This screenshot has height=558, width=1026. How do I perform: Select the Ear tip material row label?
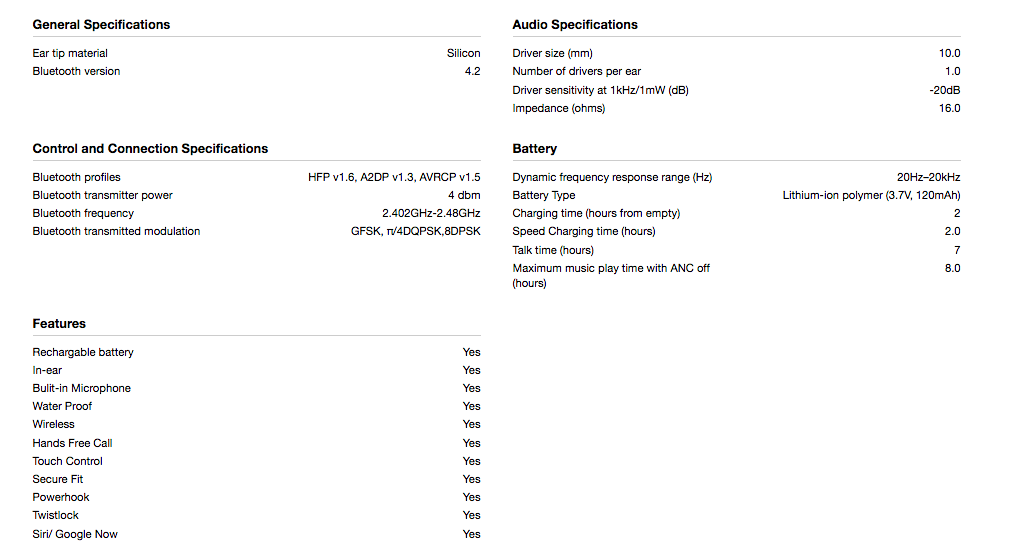click(70, 54)
